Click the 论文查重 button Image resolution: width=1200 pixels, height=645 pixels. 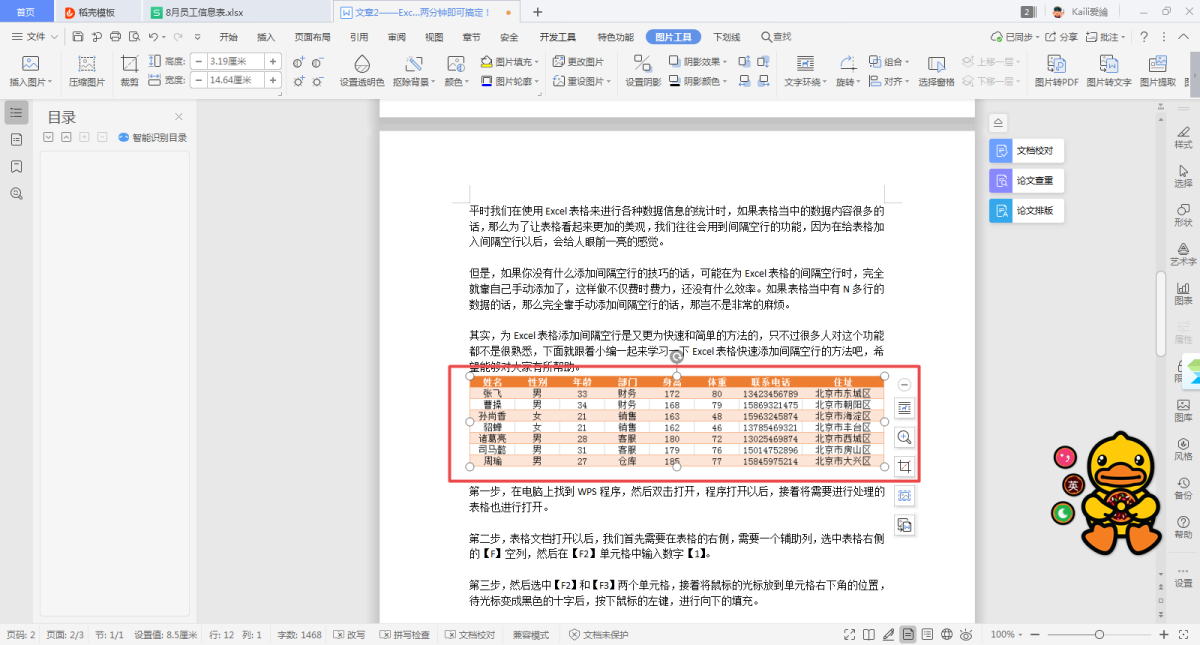pos(1027,181)
